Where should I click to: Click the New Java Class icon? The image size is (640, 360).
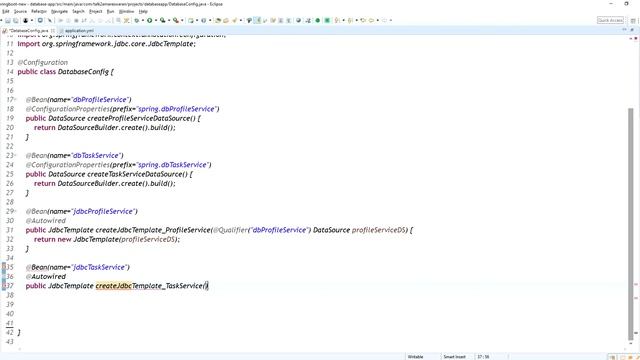203,20
